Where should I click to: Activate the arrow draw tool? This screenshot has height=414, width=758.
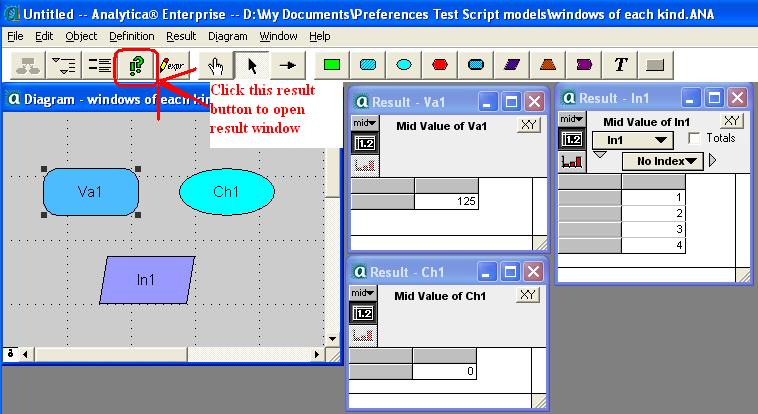click(288, 65)
